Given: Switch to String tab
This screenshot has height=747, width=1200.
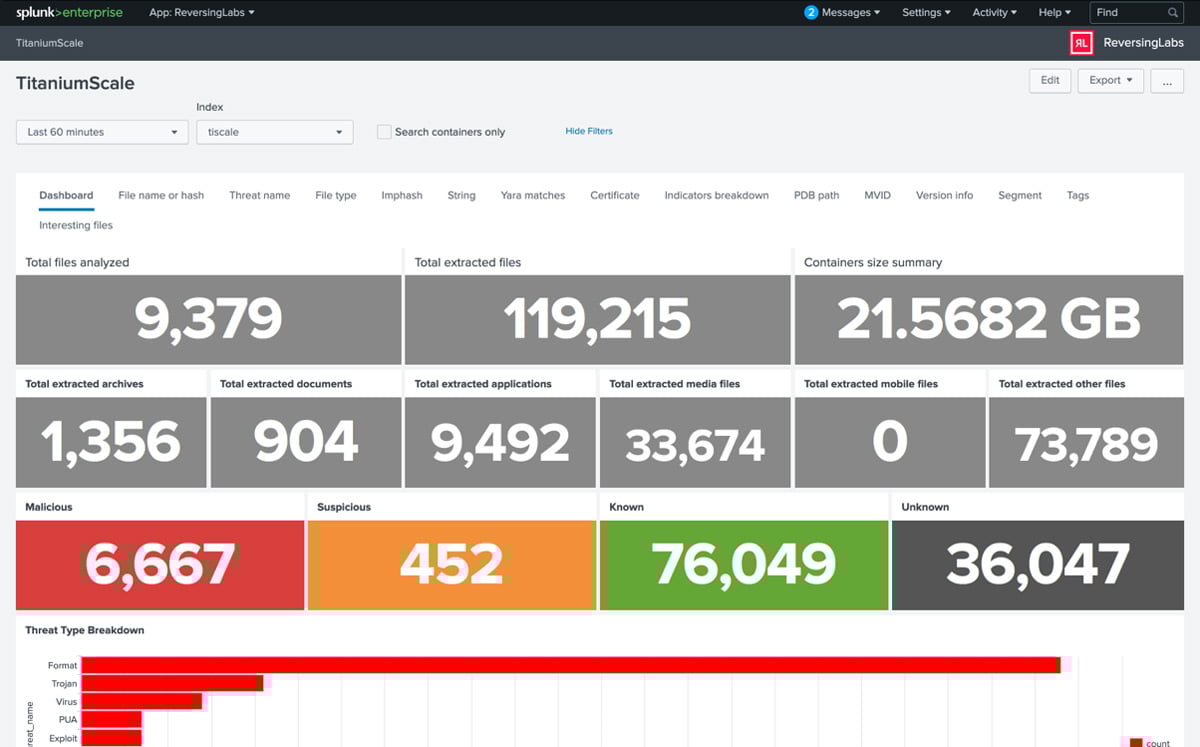Looking at the screenshot, I should point(461,195).
